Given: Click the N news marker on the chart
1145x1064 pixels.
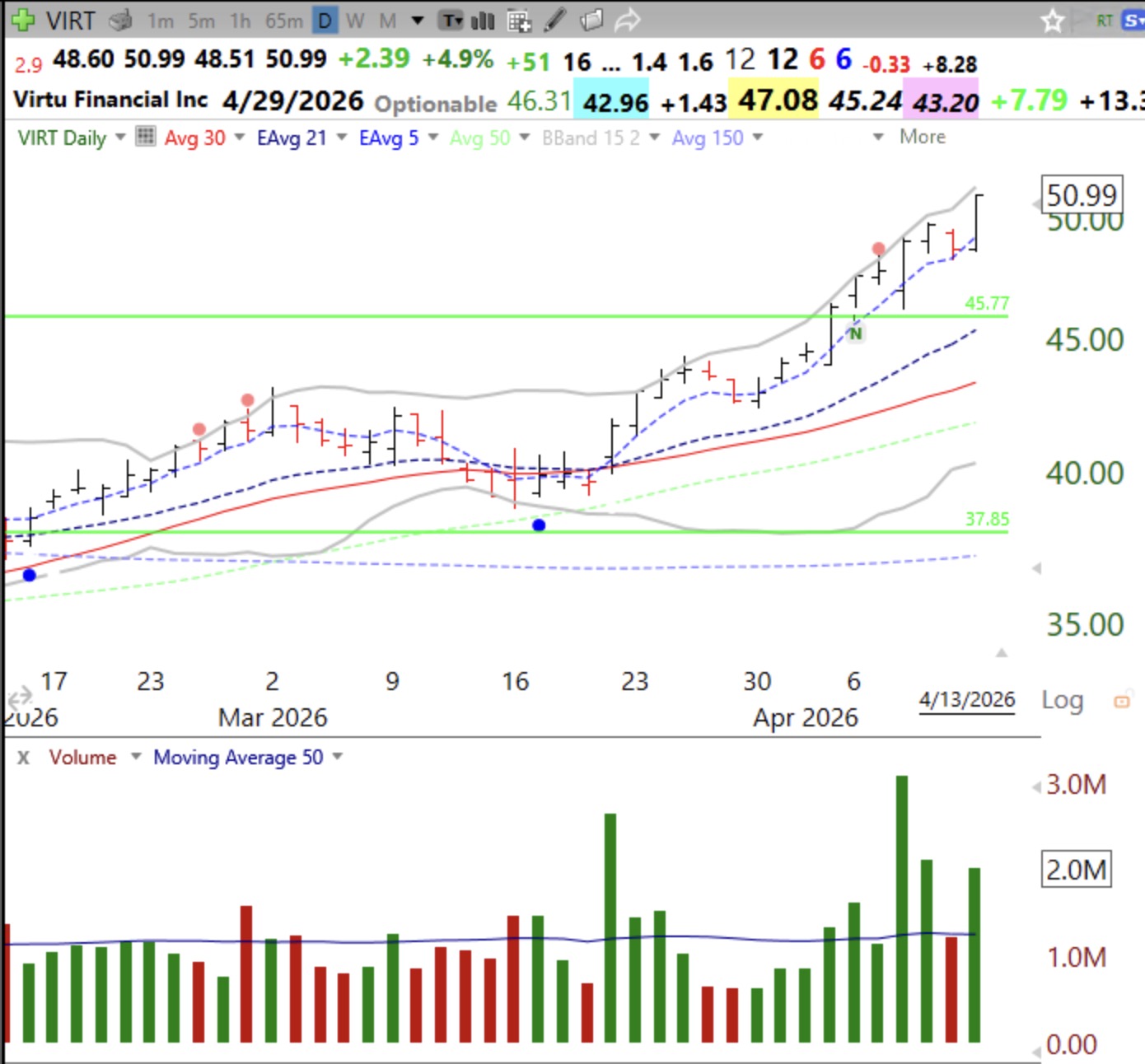Looking at the screenshot, I should pos(856,334).
